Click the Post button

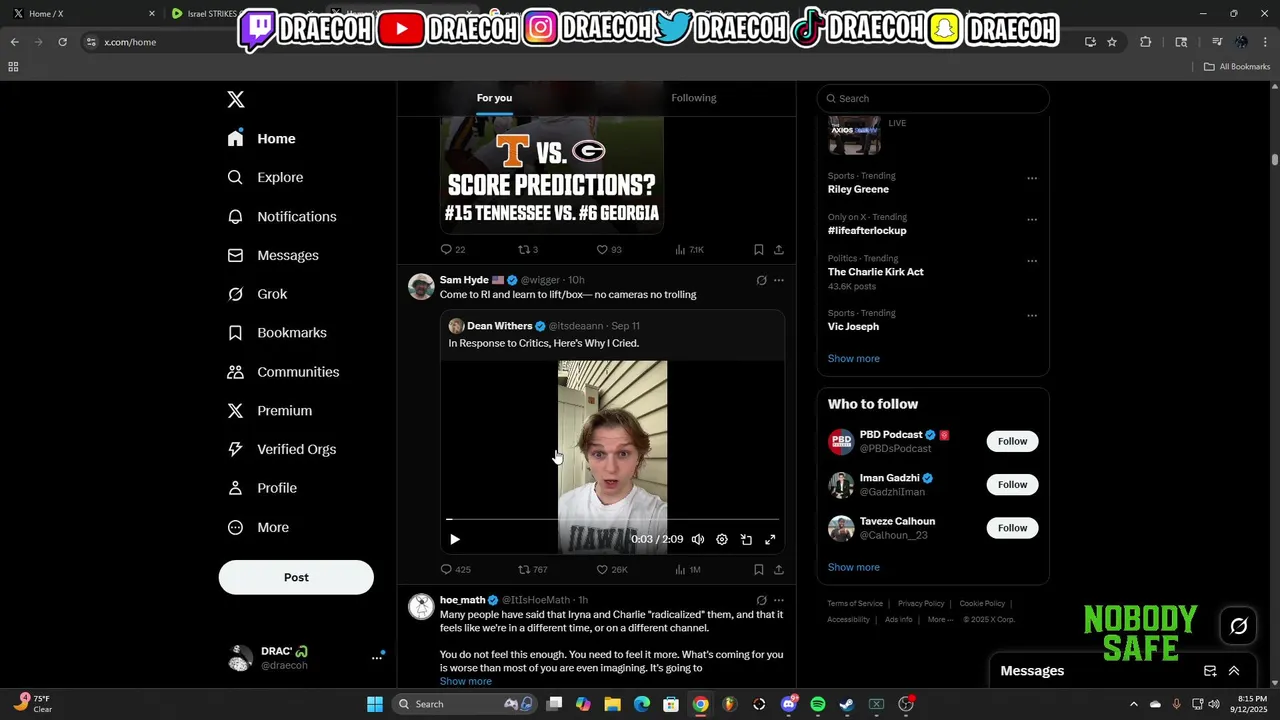[296, 577]
